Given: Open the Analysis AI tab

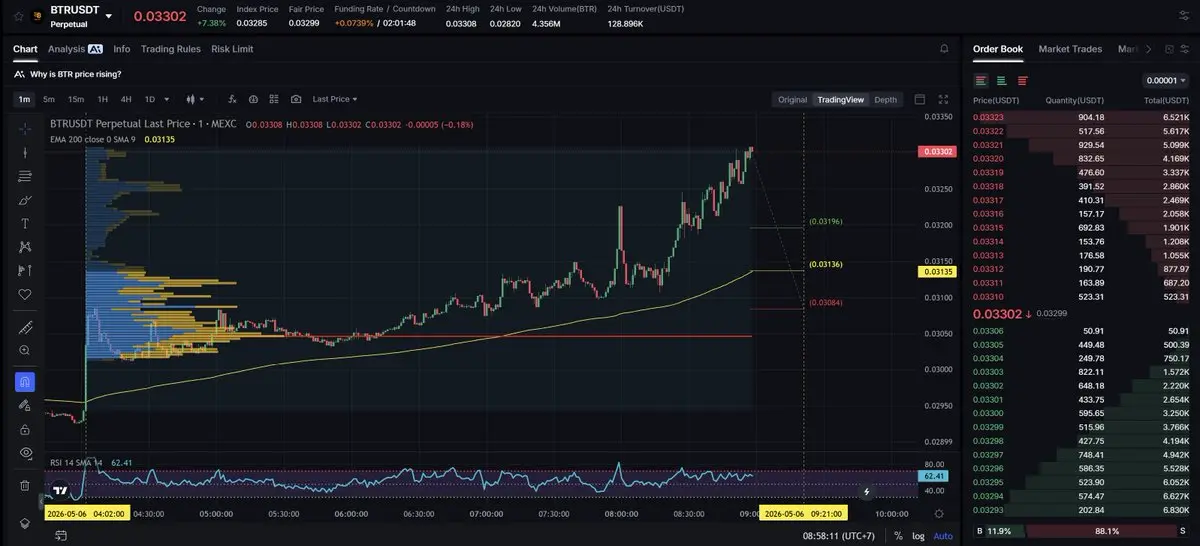Looking at the screenshot, I should (75, 48).
